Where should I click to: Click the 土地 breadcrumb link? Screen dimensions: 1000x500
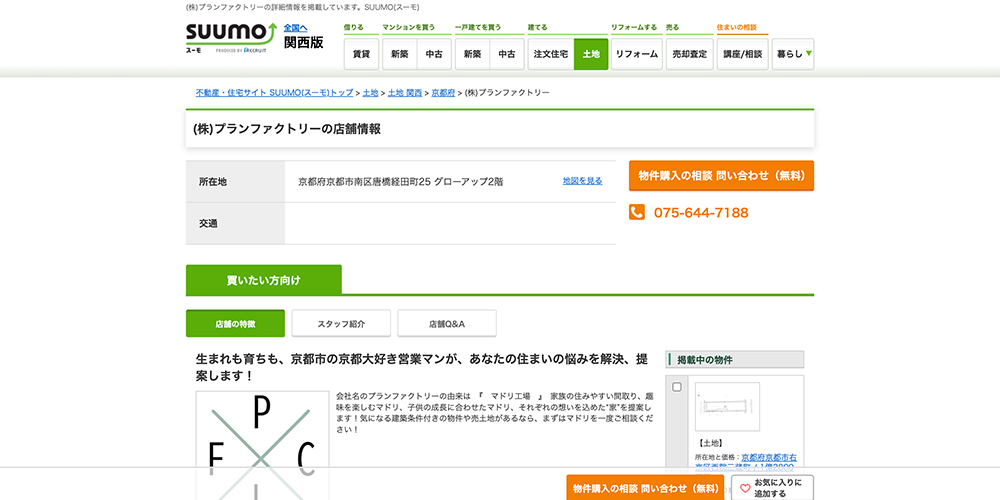370,92
